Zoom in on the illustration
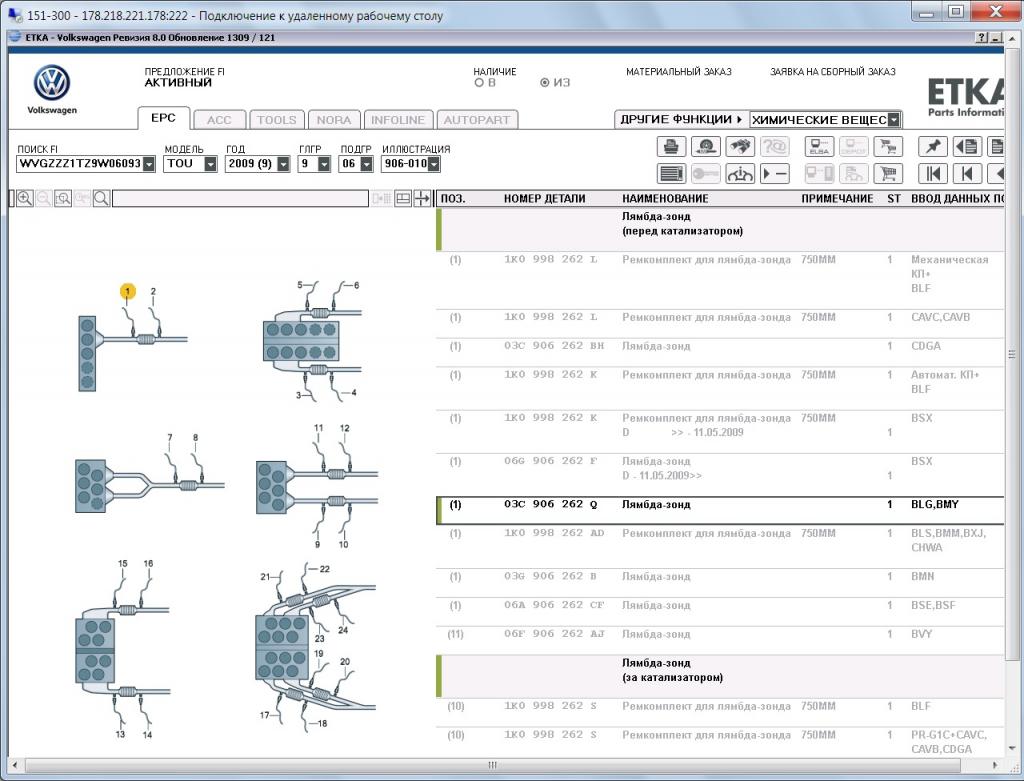 point(25,199)
